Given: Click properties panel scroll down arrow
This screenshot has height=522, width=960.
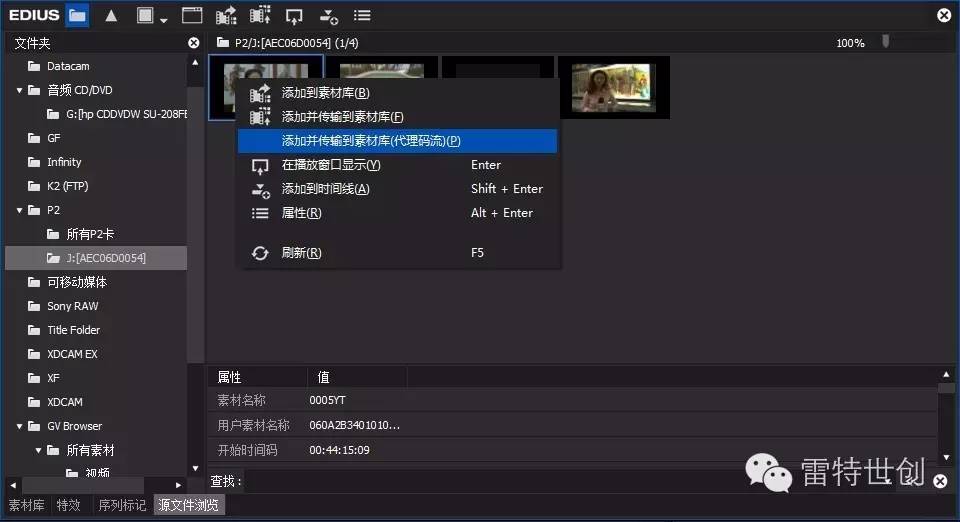Looking at the screenshot, I should (x=947, y=457).
